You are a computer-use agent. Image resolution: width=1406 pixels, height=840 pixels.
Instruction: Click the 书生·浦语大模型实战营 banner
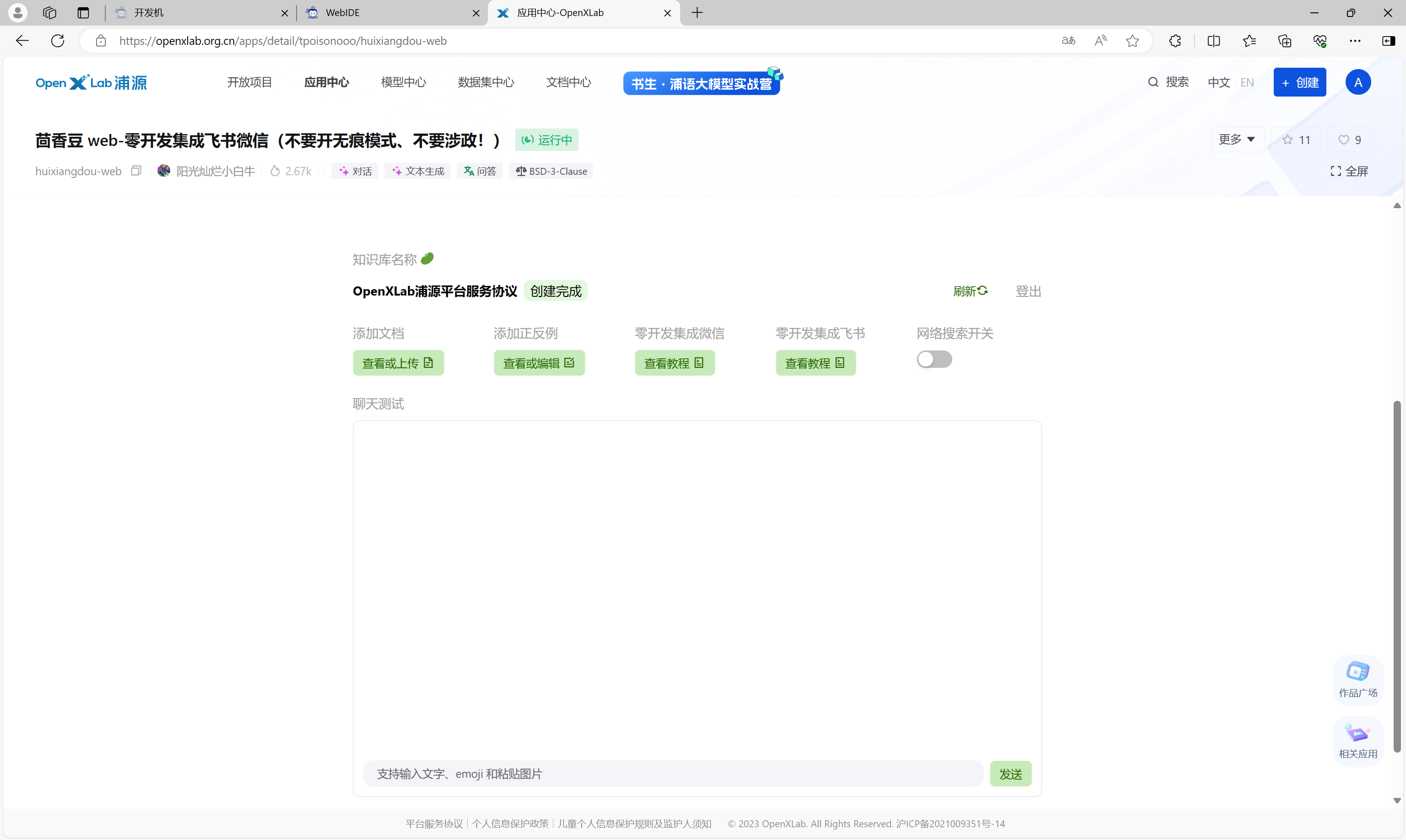pyautogui.click(x=702, y=83)
